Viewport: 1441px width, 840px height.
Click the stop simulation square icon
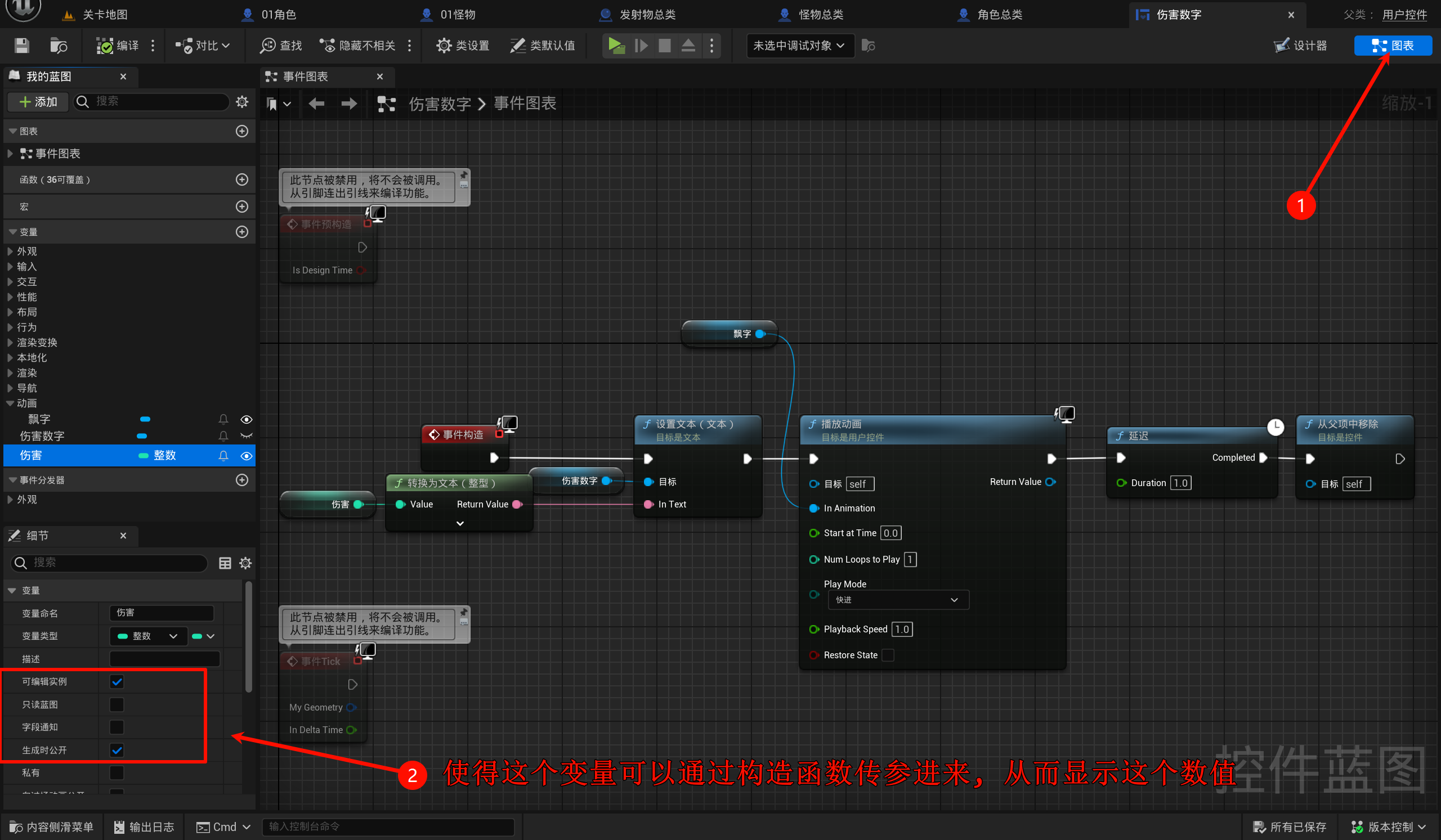(x=664, y=46)
